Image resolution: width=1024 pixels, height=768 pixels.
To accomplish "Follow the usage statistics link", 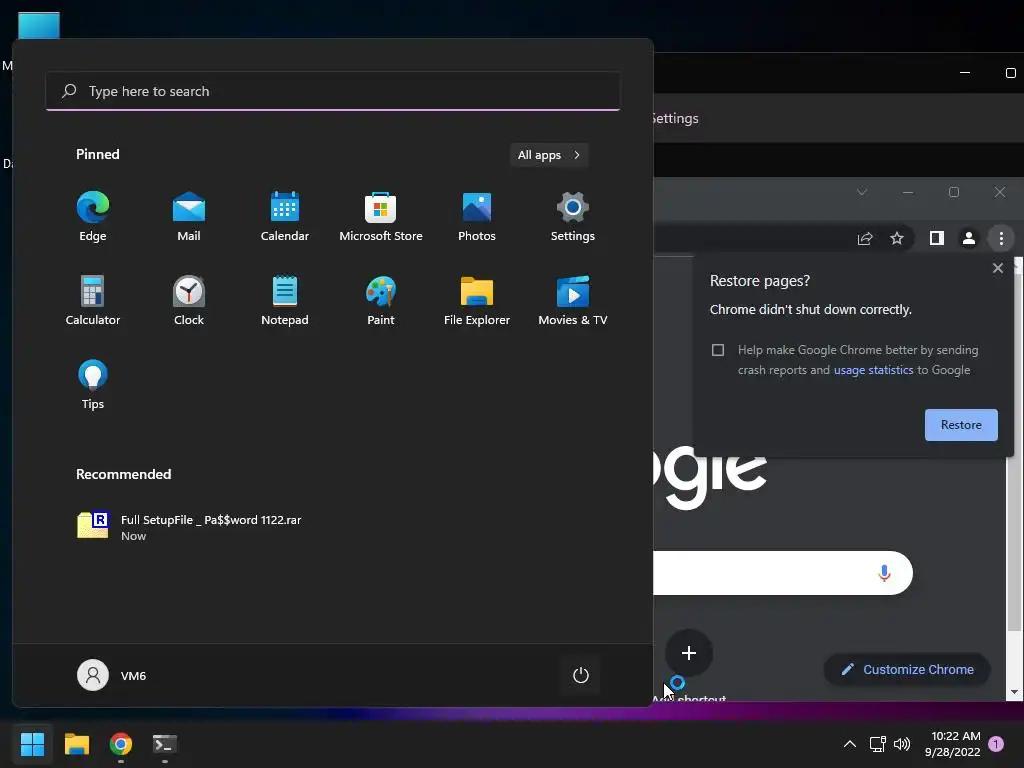I will point(873,370).
